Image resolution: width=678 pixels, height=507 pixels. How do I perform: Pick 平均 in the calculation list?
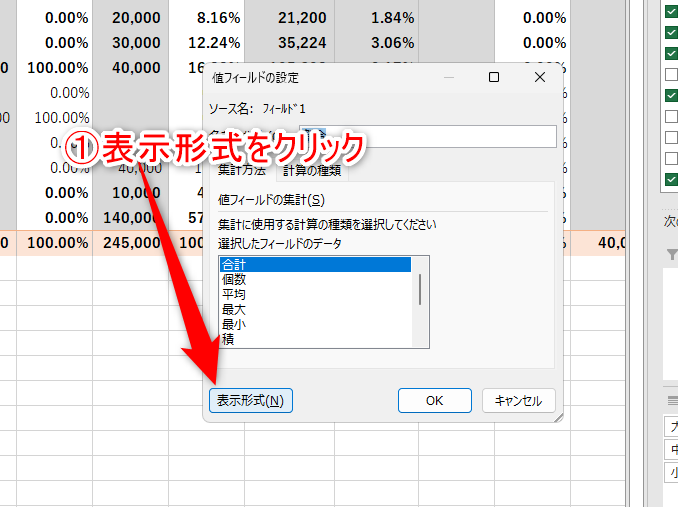315,295
